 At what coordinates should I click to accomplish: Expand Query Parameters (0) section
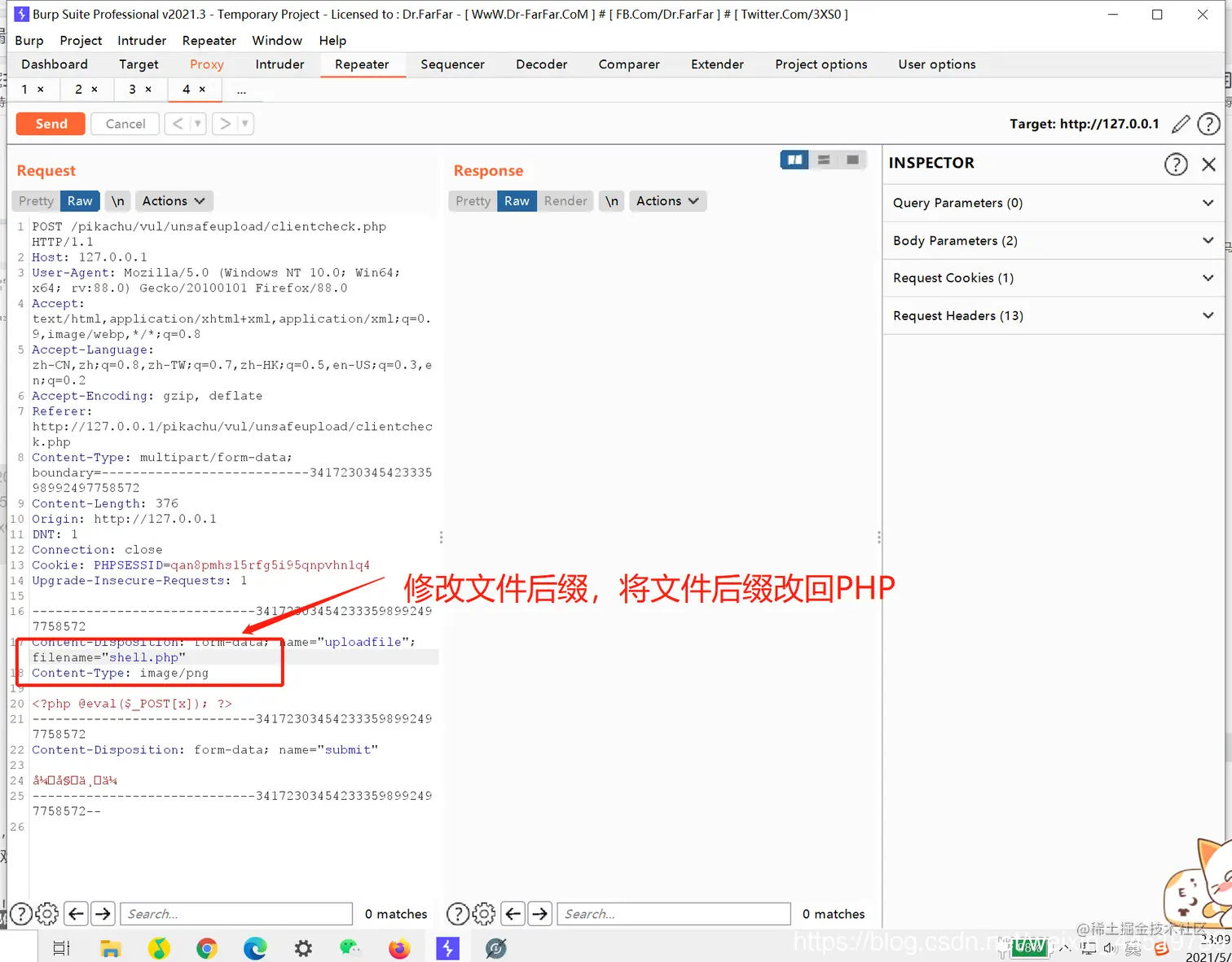(1055, 203)
